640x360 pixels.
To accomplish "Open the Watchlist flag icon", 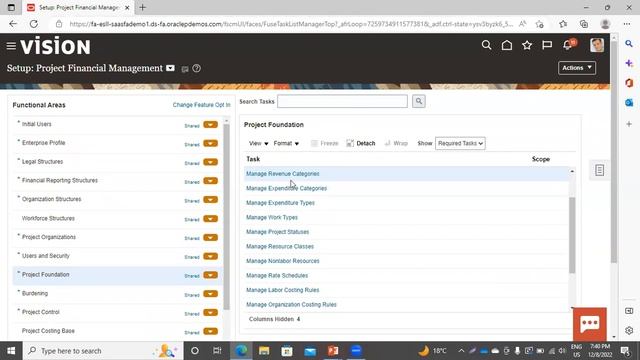I will coord(547,45).
